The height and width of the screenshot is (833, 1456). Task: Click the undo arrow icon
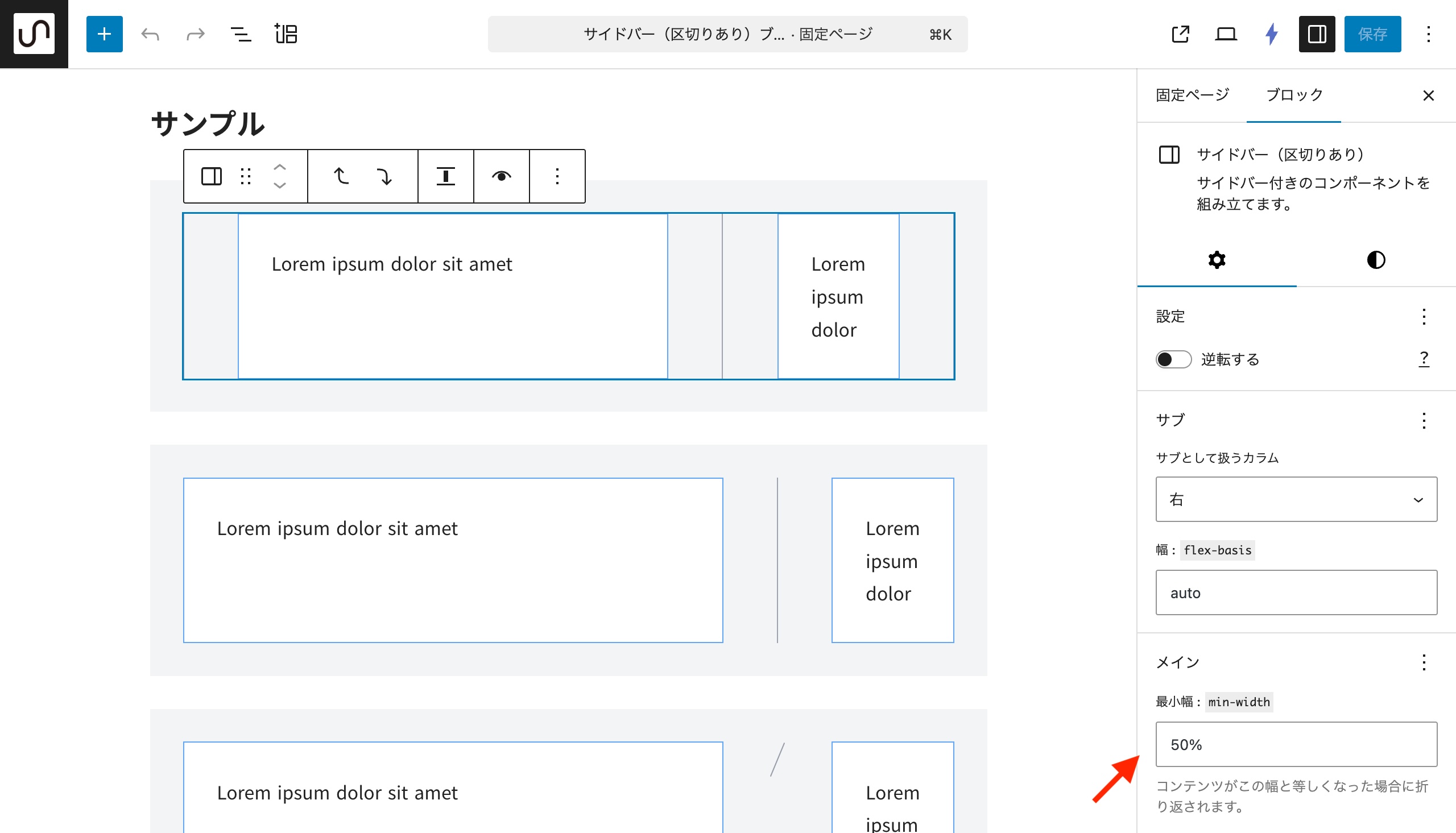click(x=150, y=34)
